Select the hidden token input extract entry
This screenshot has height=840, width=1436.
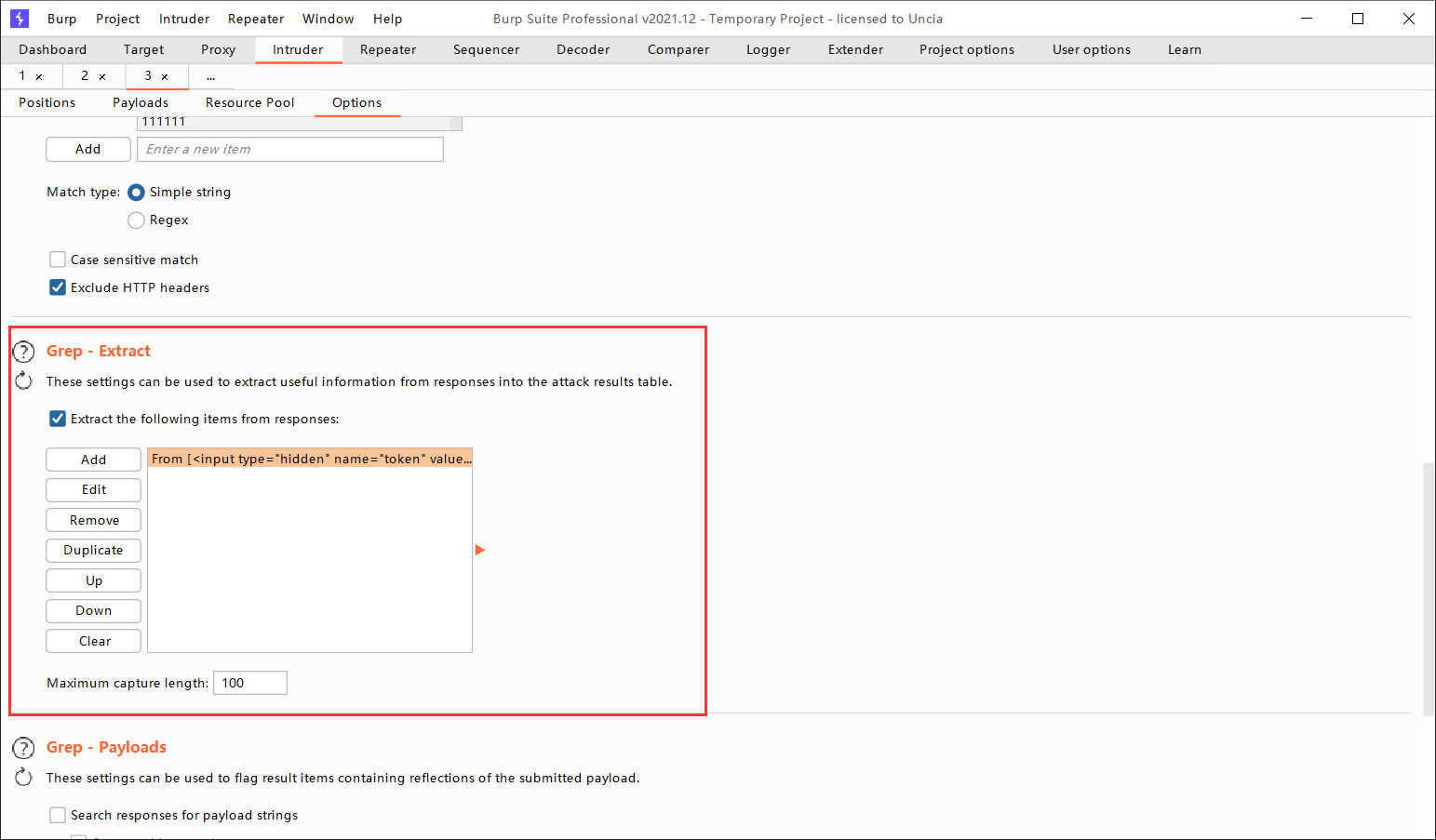[x=310, y=459]
